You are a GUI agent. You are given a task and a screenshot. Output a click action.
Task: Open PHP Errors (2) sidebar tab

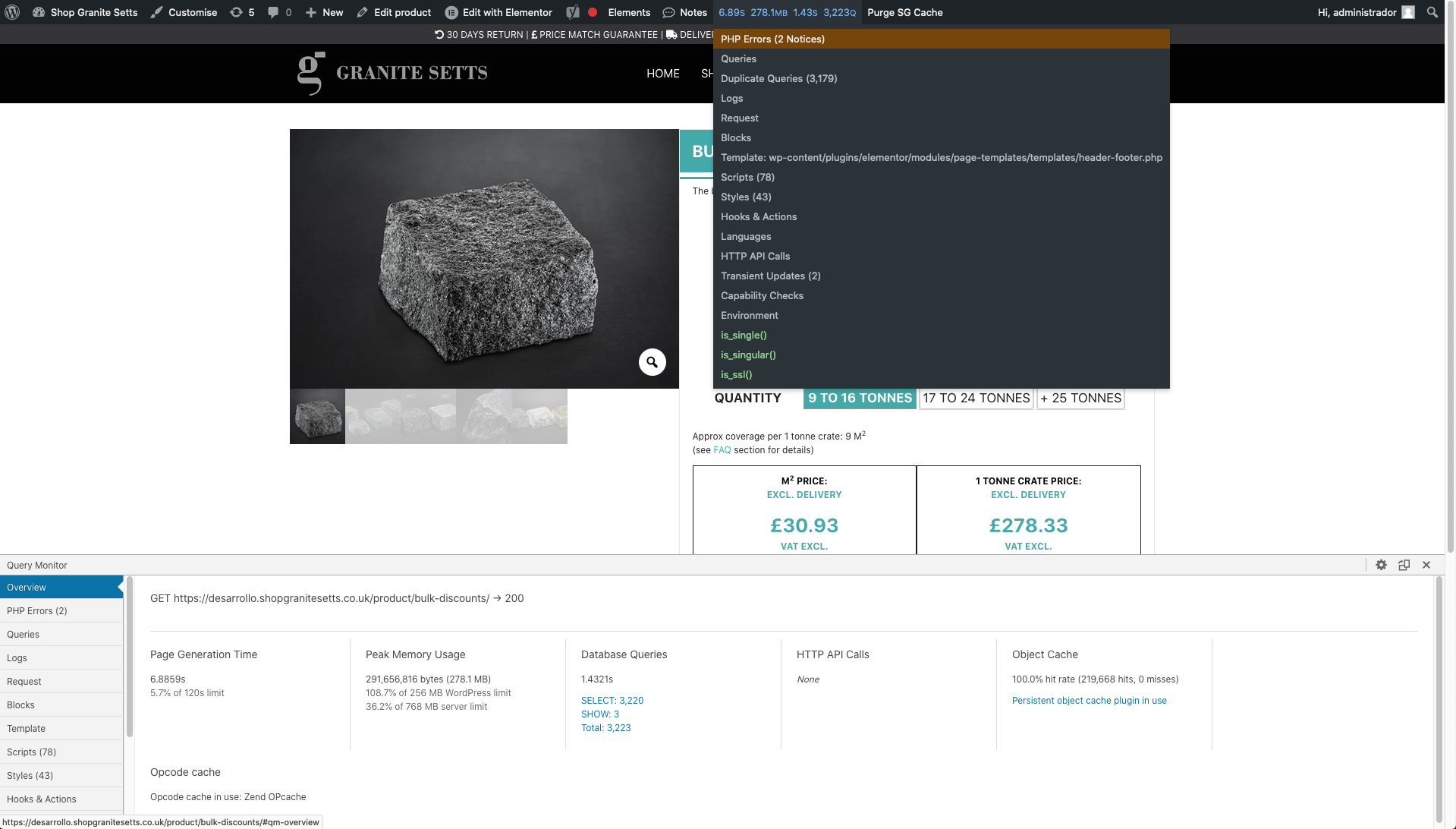pyautogui.click(x=61, y=610)
